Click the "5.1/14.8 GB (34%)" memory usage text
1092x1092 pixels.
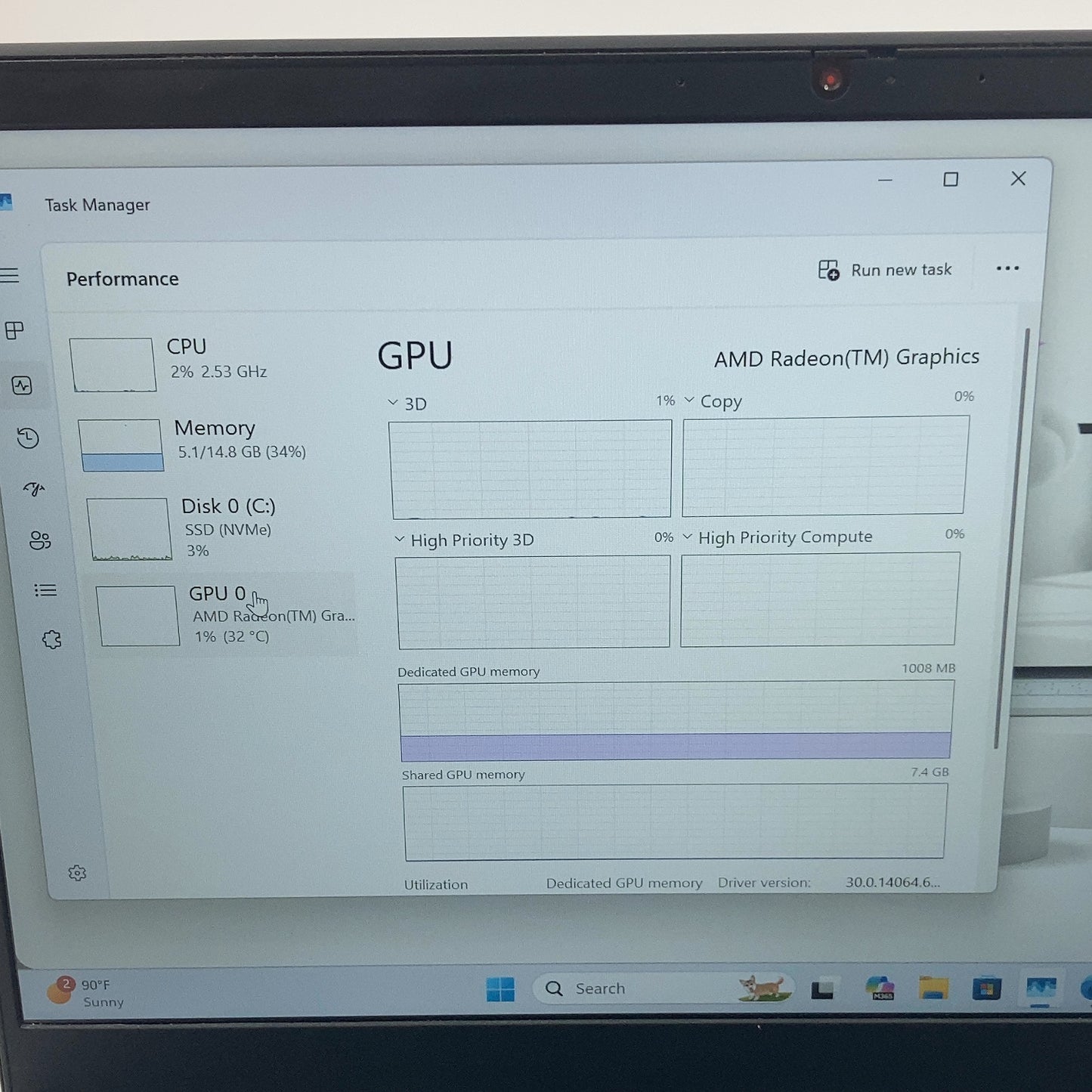(x=242, y=452)
